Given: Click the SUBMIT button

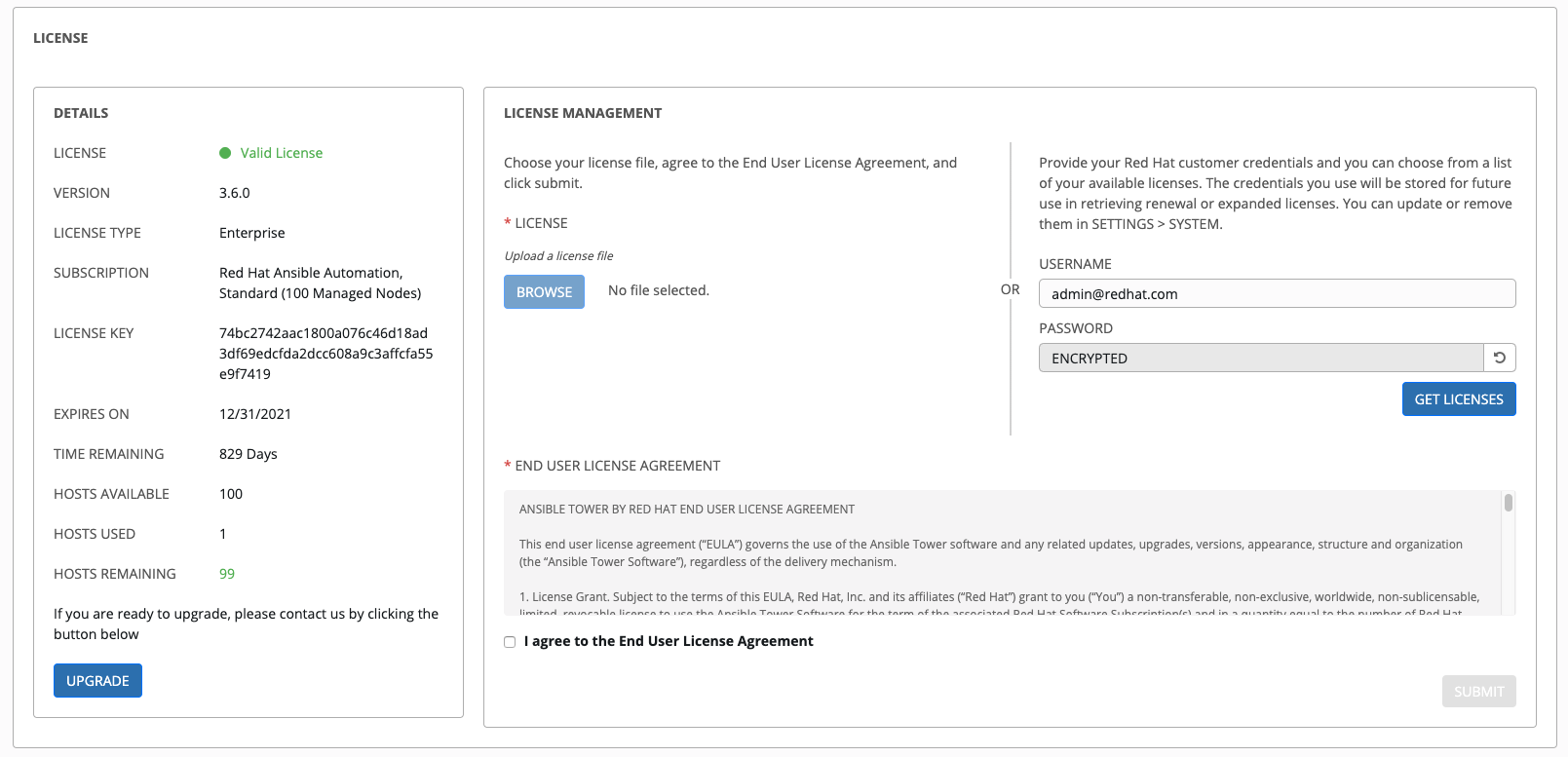Looking at the screenshot, I should coord(1478,692).
